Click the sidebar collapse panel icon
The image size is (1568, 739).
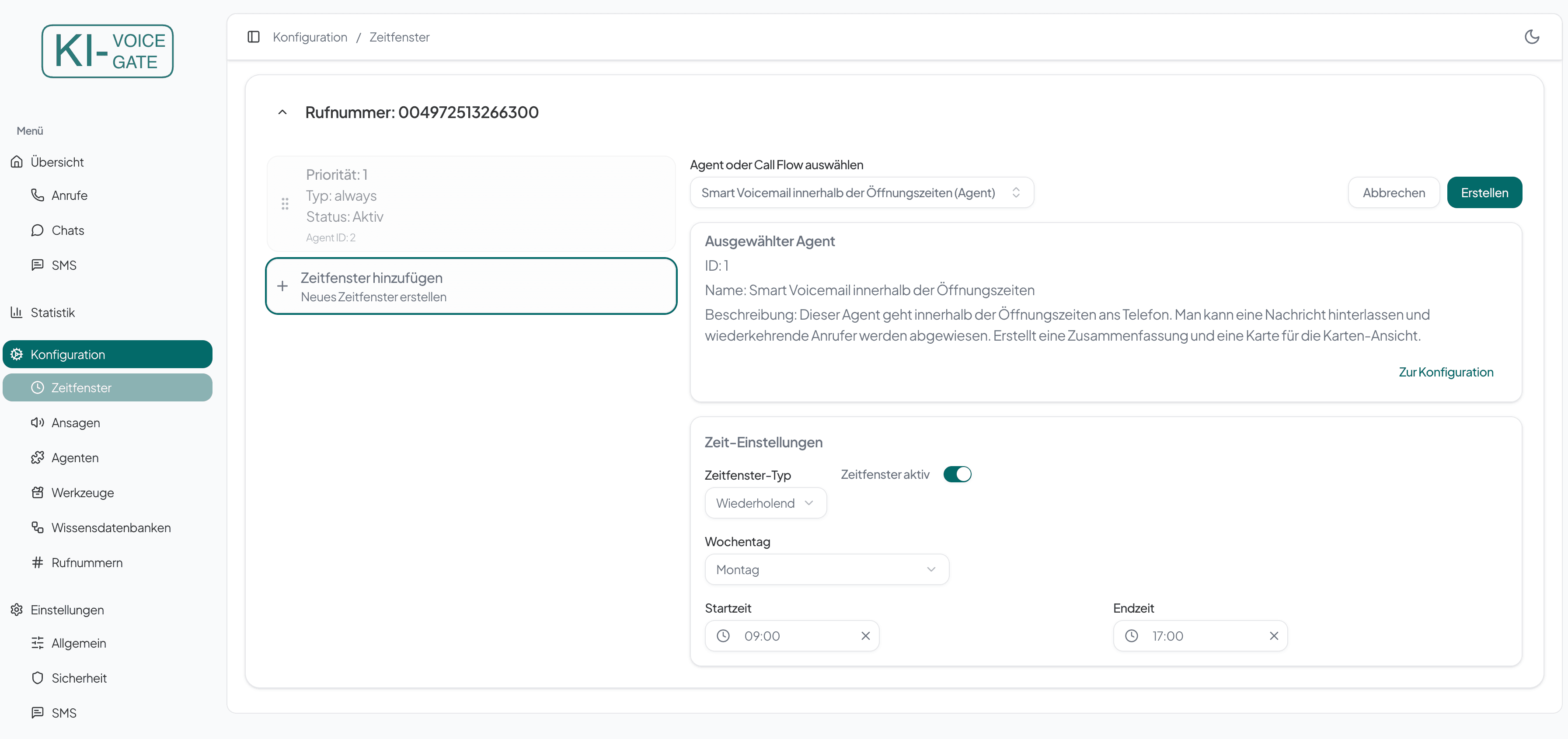pos(254,37)
